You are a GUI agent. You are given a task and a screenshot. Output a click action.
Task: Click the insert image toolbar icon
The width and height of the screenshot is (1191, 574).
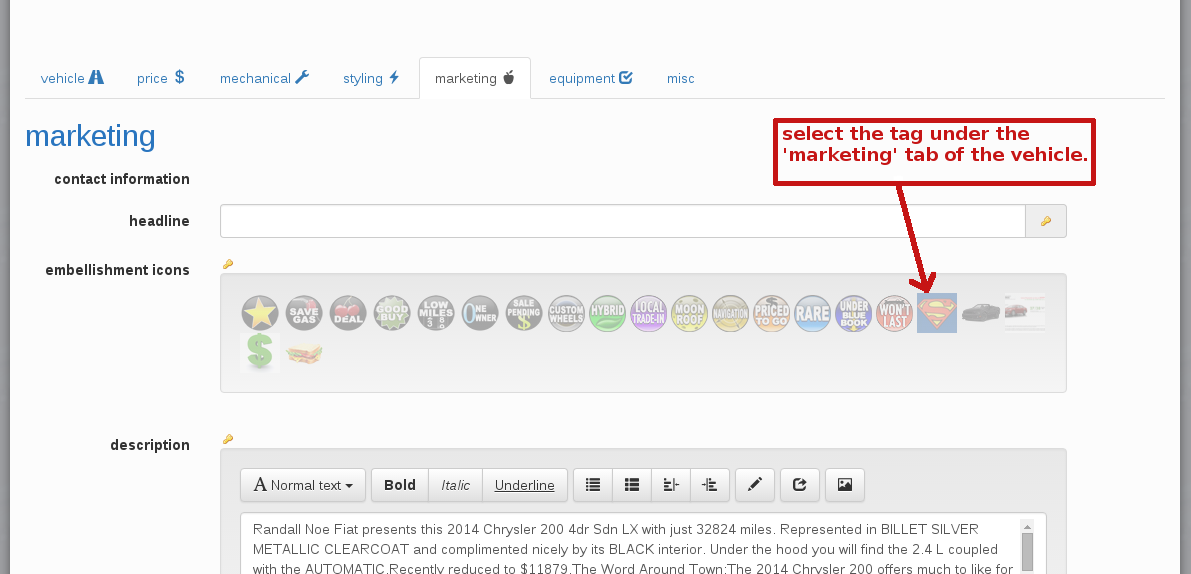point(845,485)
